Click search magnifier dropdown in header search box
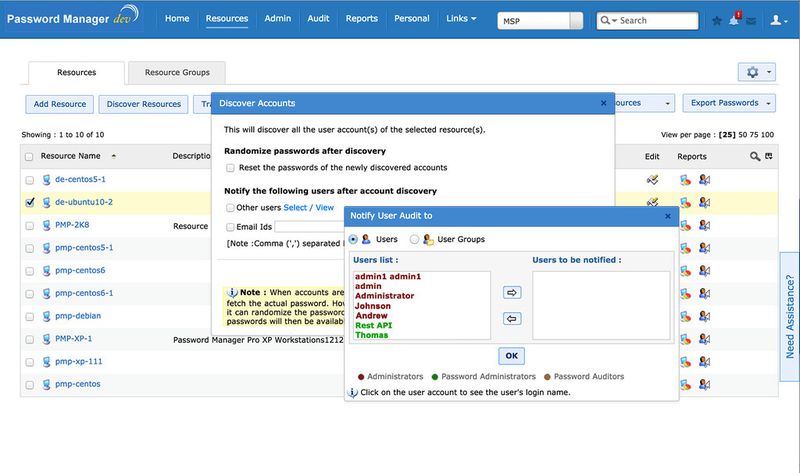 [608, 20]
